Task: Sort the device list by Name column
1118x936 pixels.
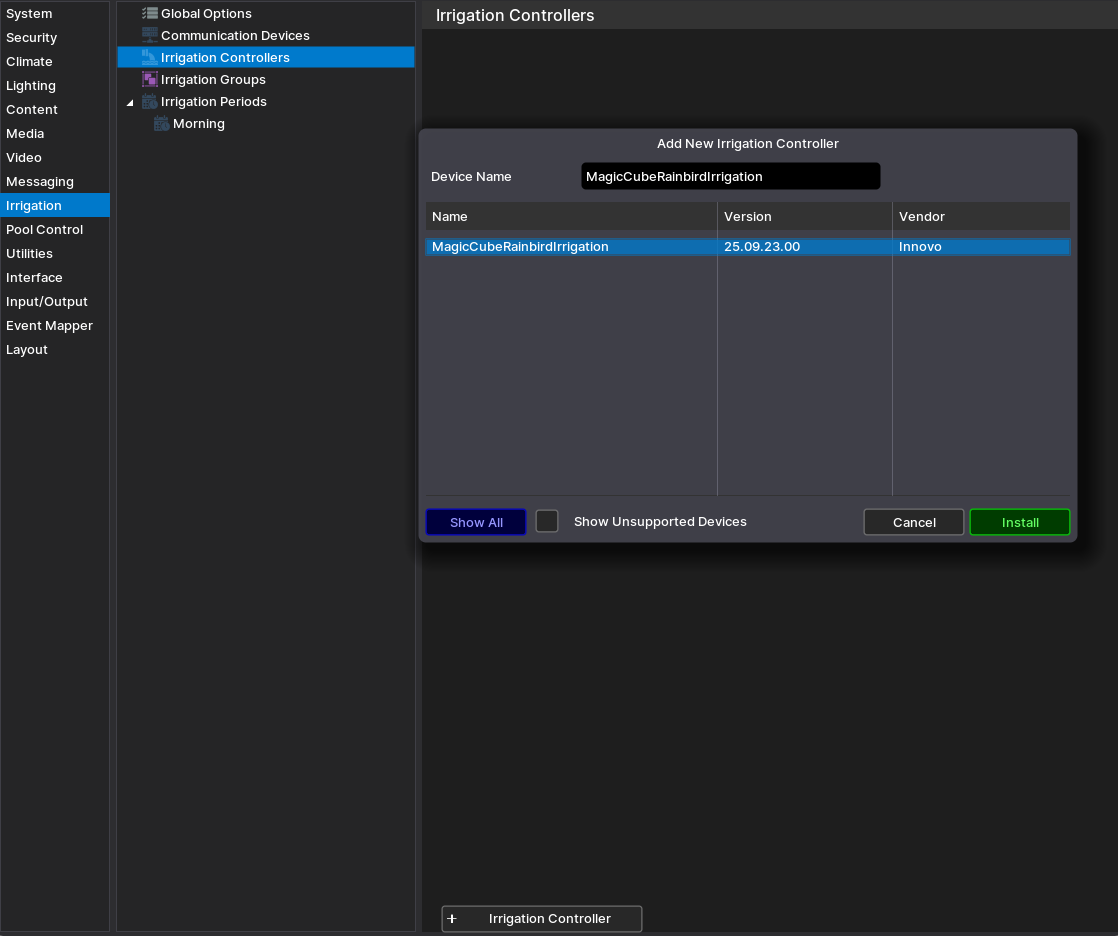Action: (570, 217)
